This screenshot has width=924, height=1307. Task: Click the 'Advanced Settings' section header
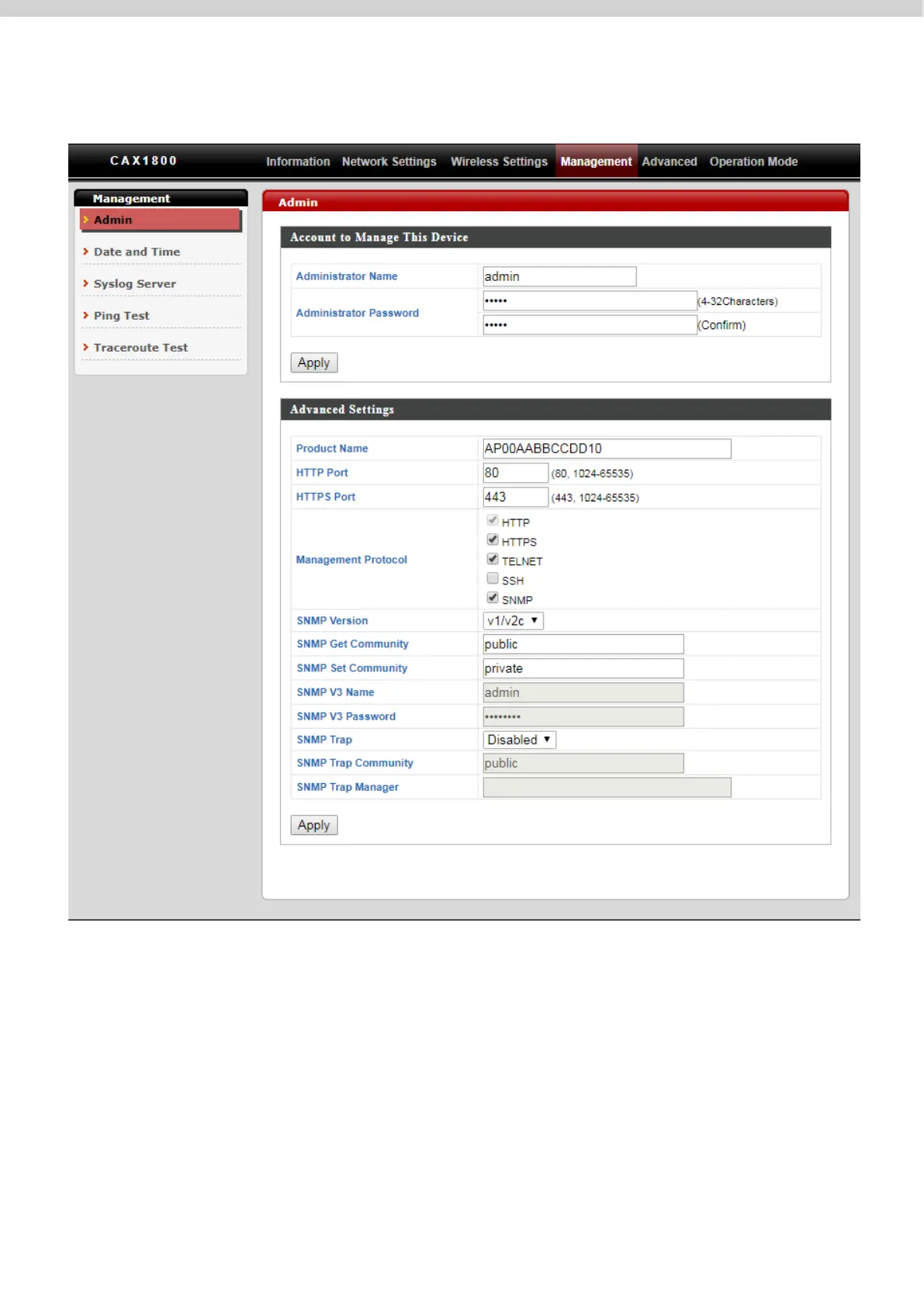point(341,410)
